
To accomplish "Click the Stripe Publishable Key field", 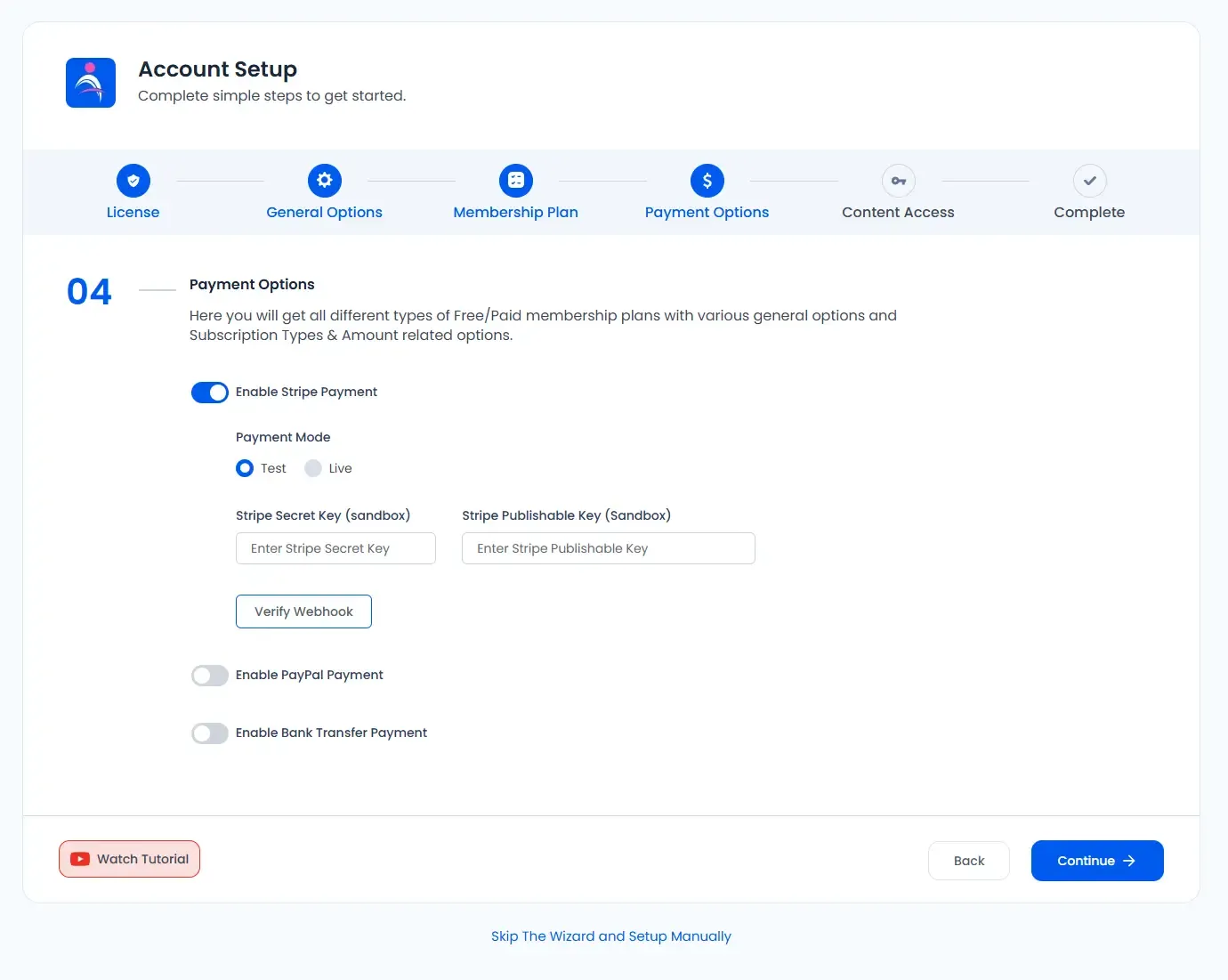I will [608, 548].
